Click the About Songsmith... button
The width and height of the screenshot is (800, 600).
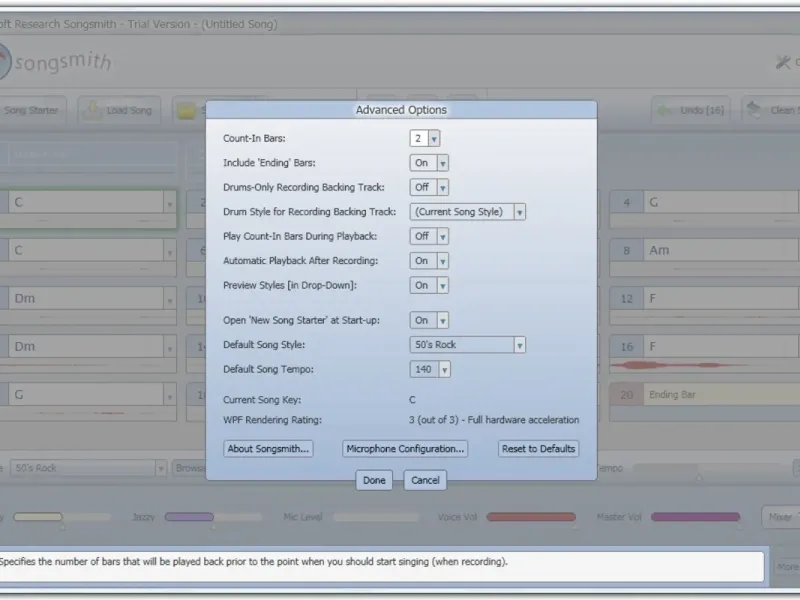point(268,449)
